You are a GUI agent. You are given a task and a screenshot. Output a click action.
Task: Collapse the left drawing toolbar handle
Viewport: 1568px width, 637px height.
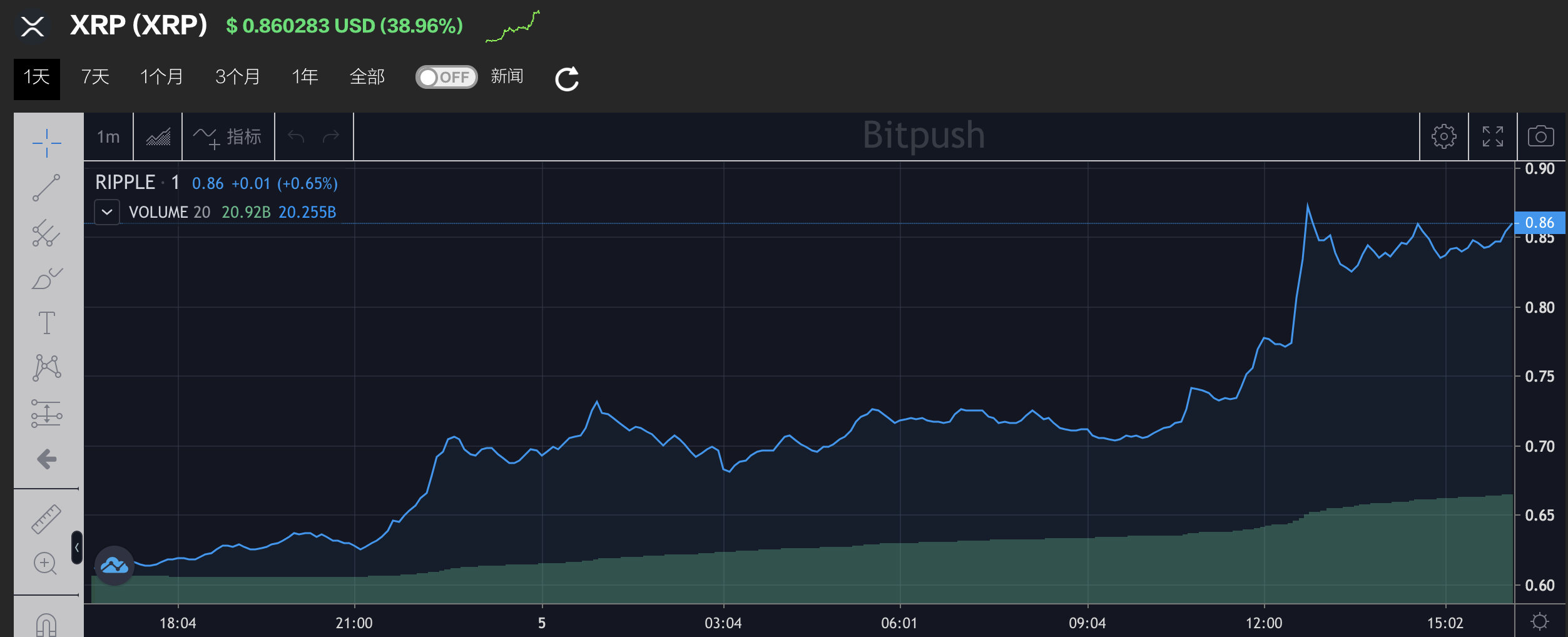coord(77,548)
